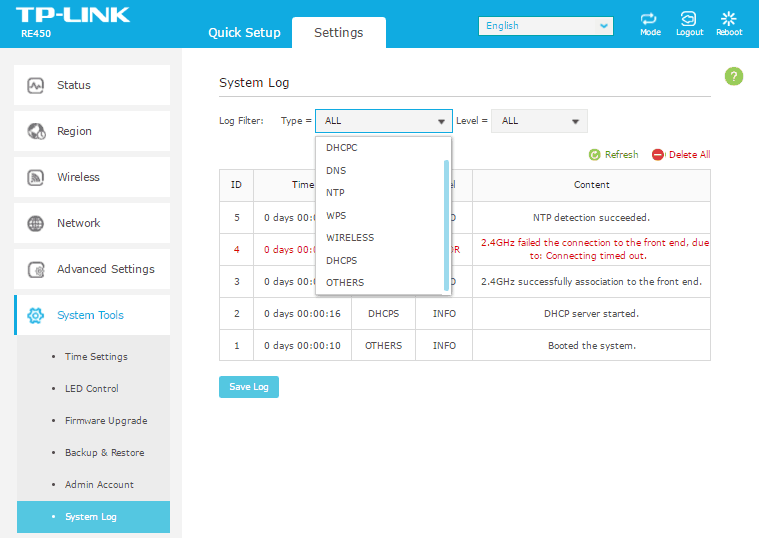Open Backup & Restore submenu item

pos(104,453)
